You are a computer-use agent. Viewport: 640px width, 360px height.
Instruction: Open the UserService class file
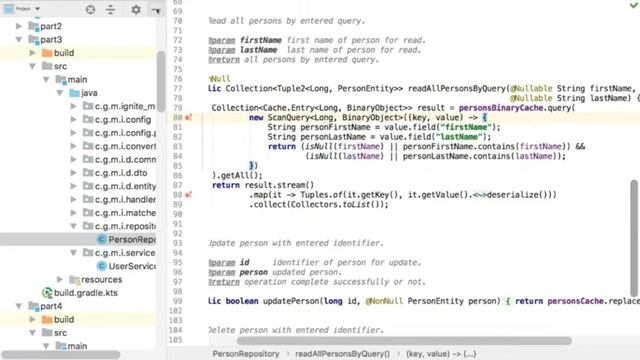tap(132, 266)
